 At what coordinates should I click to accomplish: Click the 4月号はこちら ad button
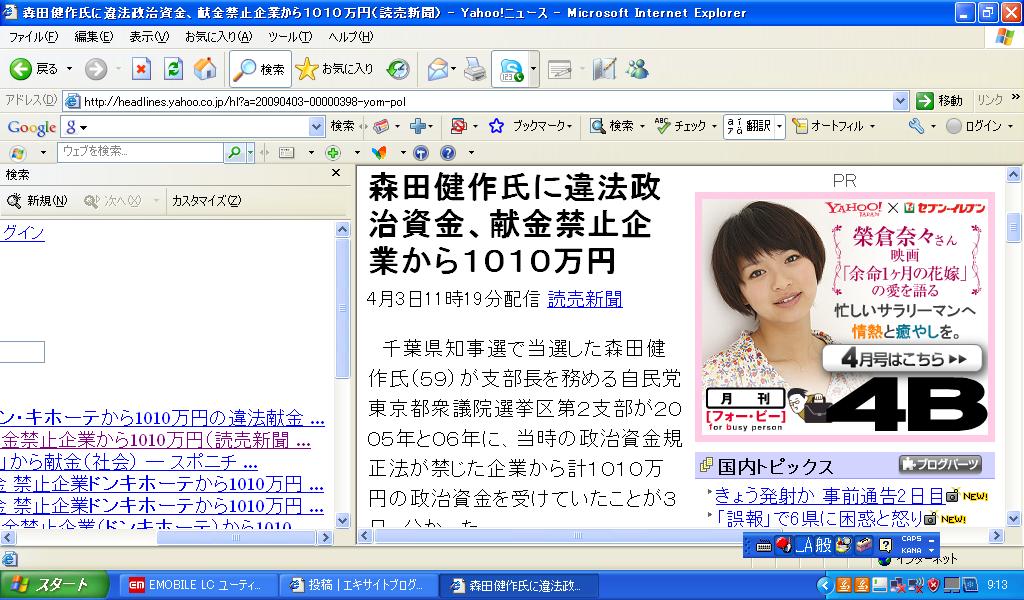[903, 358]
